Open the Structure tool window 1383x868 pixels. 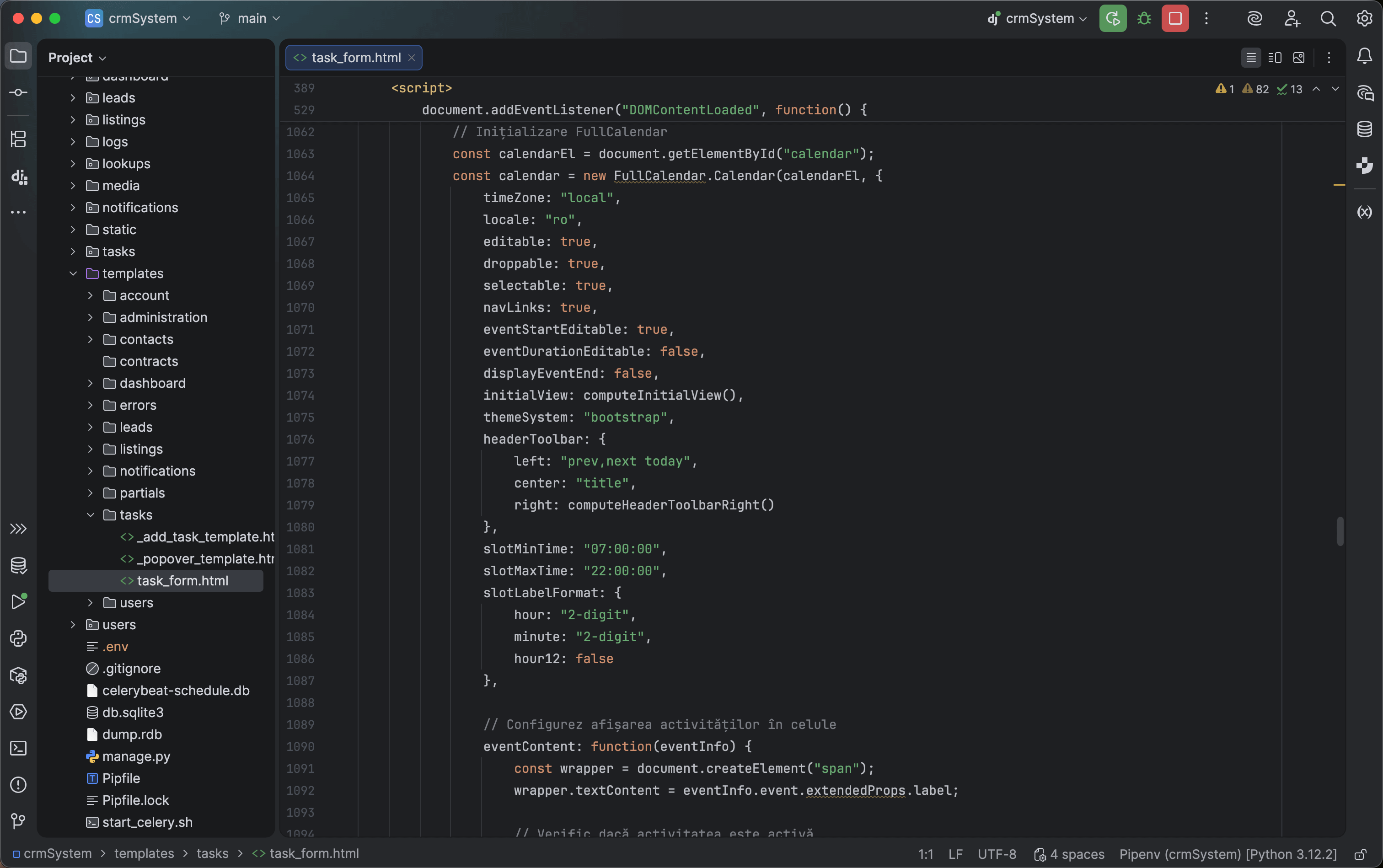19,139
